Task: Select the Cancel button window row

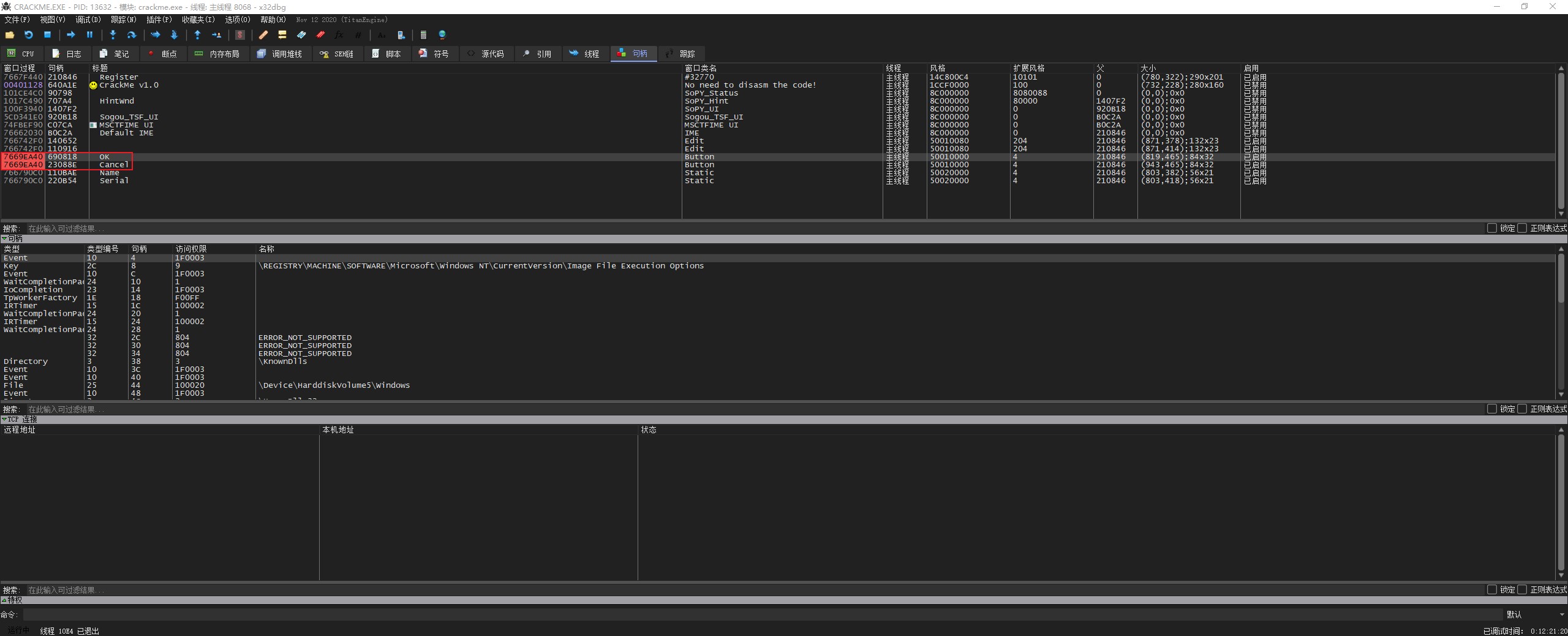Action: pyautogui.click(x=778, y=165)
